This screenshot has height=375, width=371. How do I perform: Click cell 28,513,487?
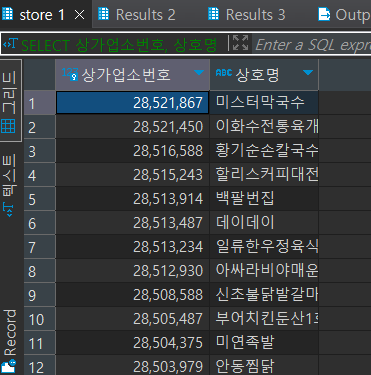click(133, 223)
